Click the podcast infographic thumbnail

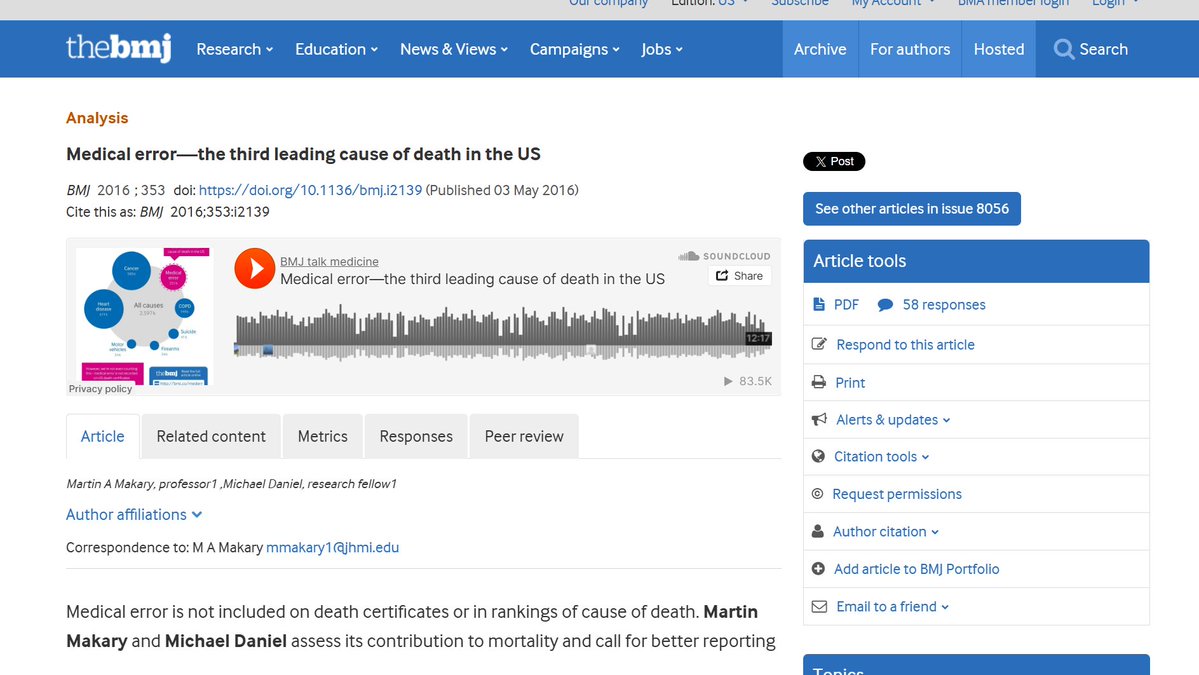[x=144, y=315]
